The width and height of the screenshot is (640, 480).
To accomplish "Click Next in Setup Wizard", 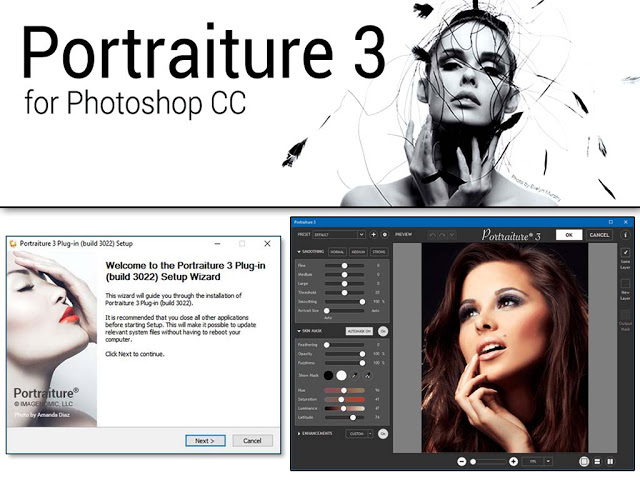I will point(205,441).
